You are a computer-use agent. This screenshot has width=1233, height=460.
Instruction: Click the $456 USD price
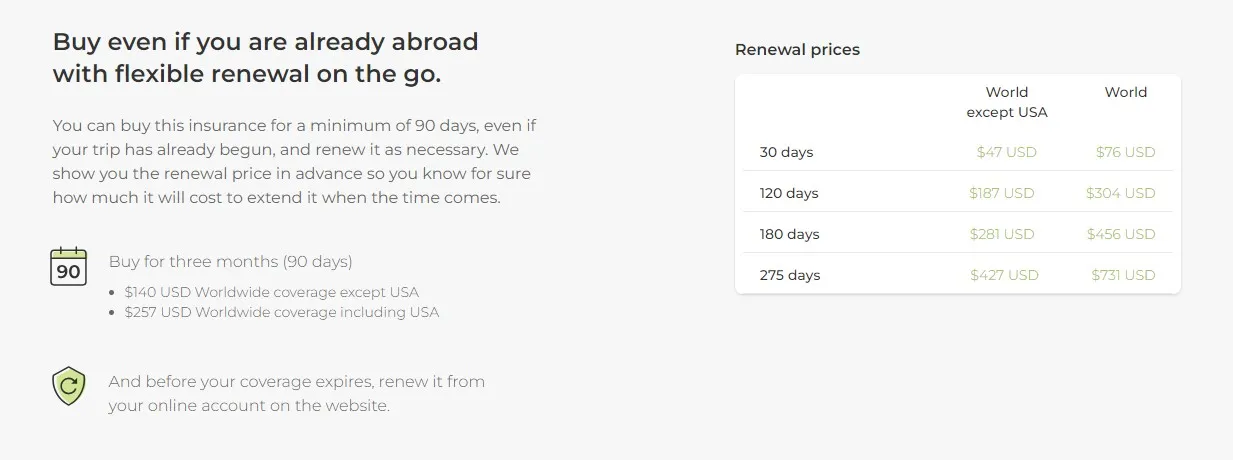[1121, 234]
